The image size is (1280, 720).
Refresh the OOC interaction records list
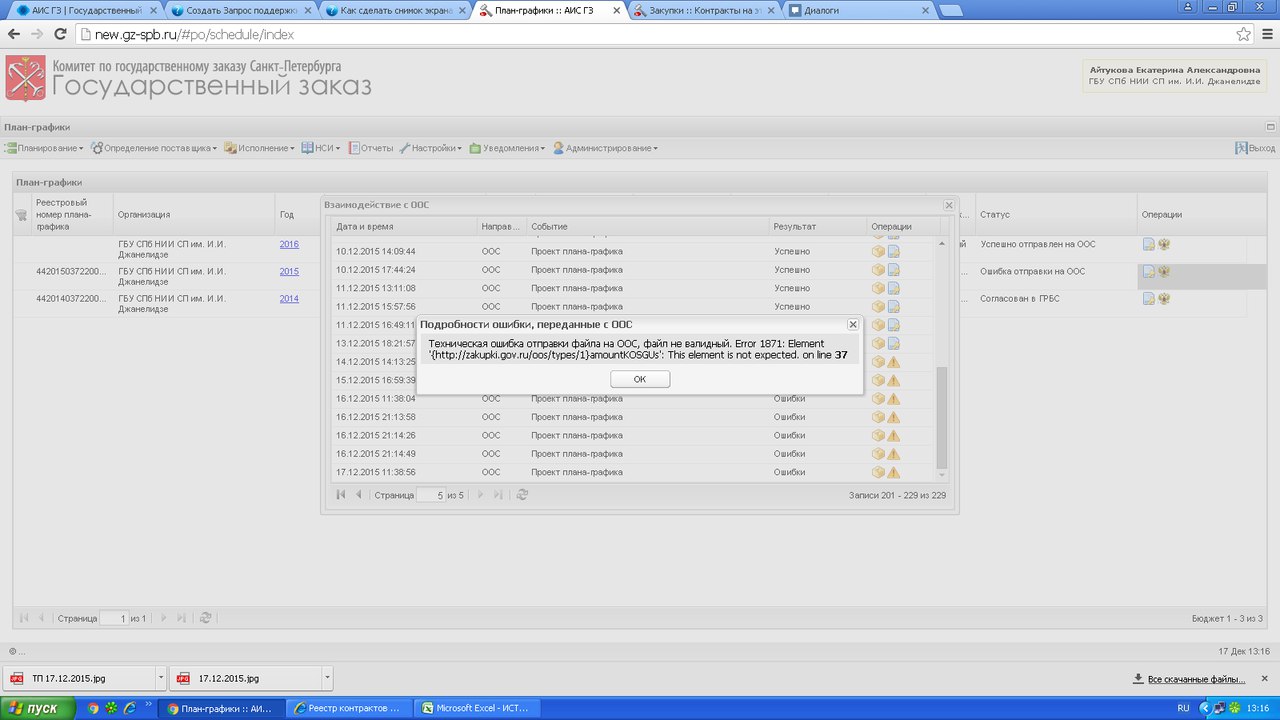click(522, 495)
